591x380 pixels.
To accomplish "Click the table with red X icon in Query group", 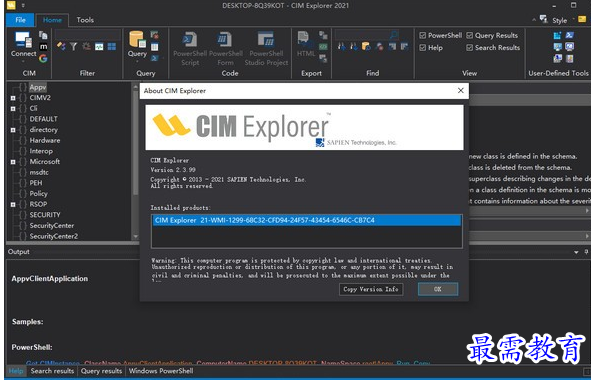I will pyautogui.click(x=155, y=35).
